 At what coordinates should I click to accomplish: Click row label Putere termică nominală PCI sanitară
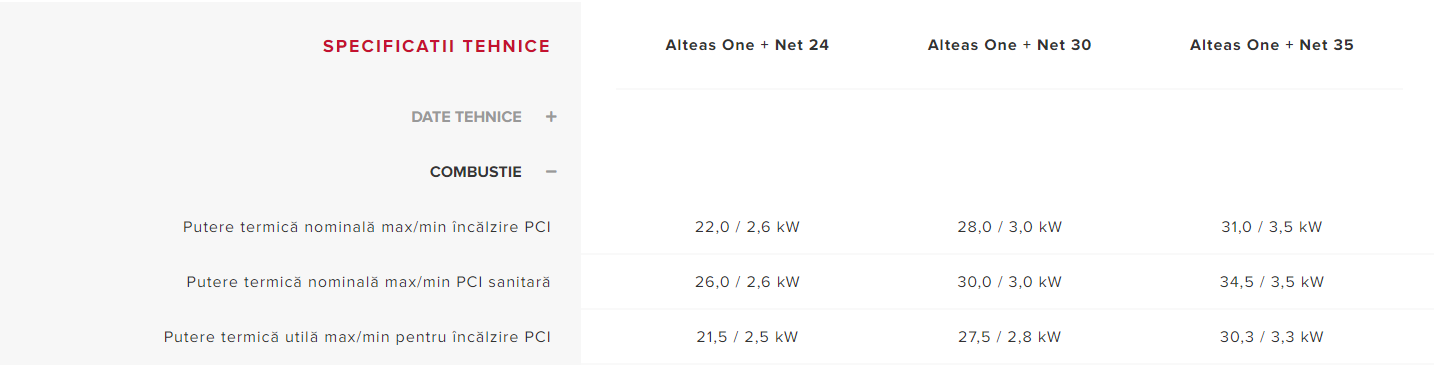(x=369, y=282)
